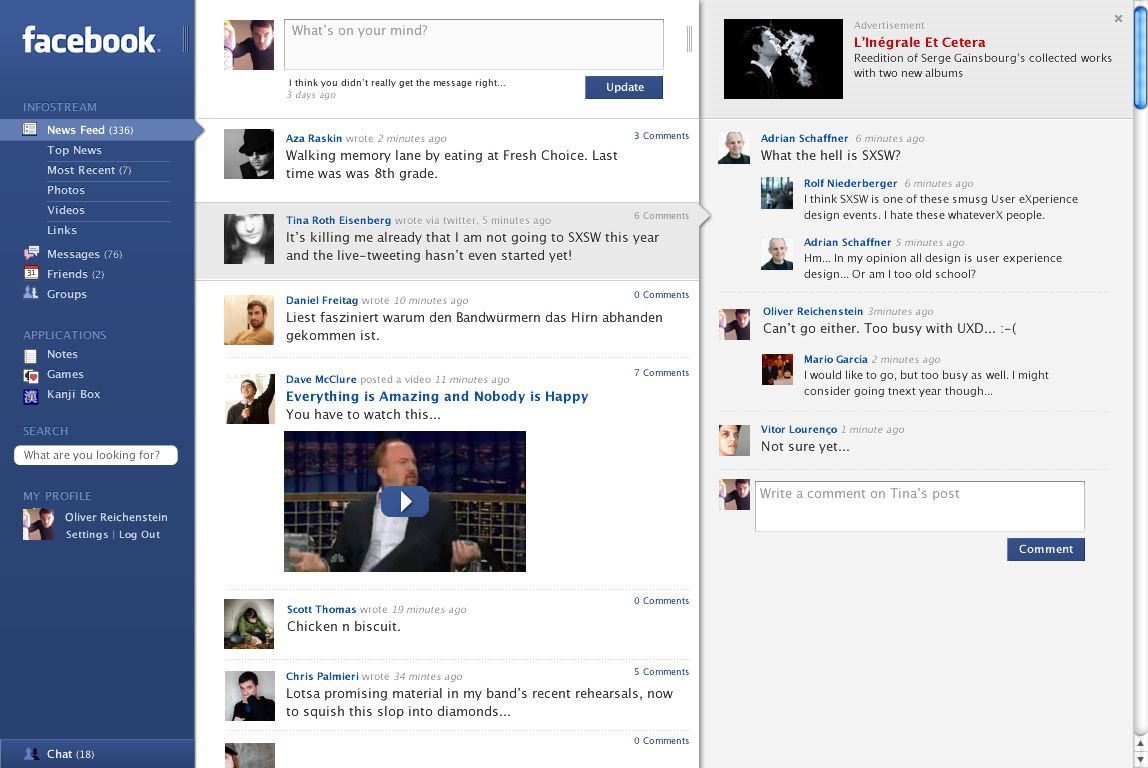Open the Games application

[x=65, y=374]
